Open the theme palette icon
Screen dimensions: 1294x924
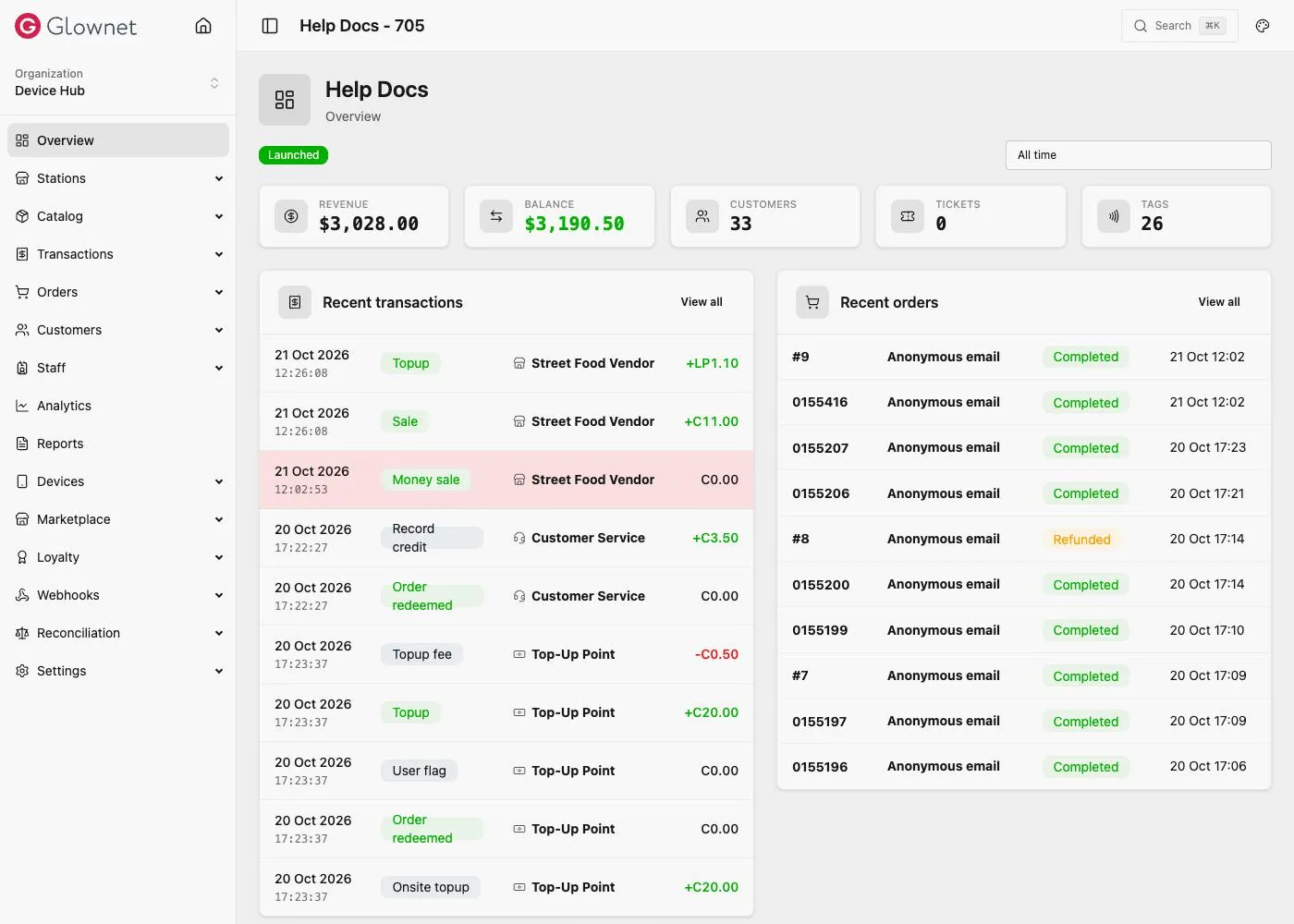[1263, 26]
